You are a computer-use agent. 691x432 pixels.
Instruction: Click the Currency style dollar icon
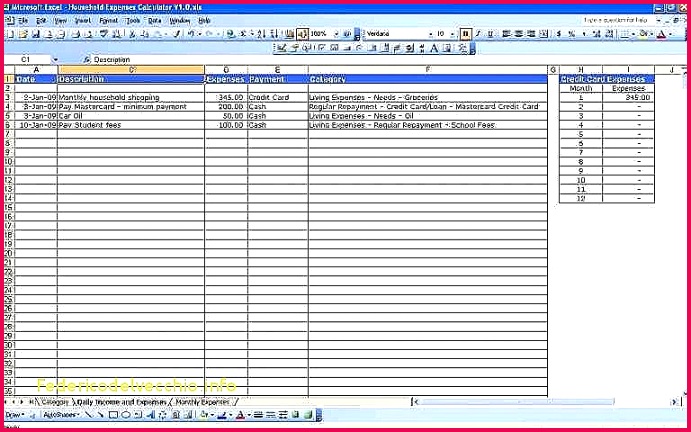coord(558,34)
